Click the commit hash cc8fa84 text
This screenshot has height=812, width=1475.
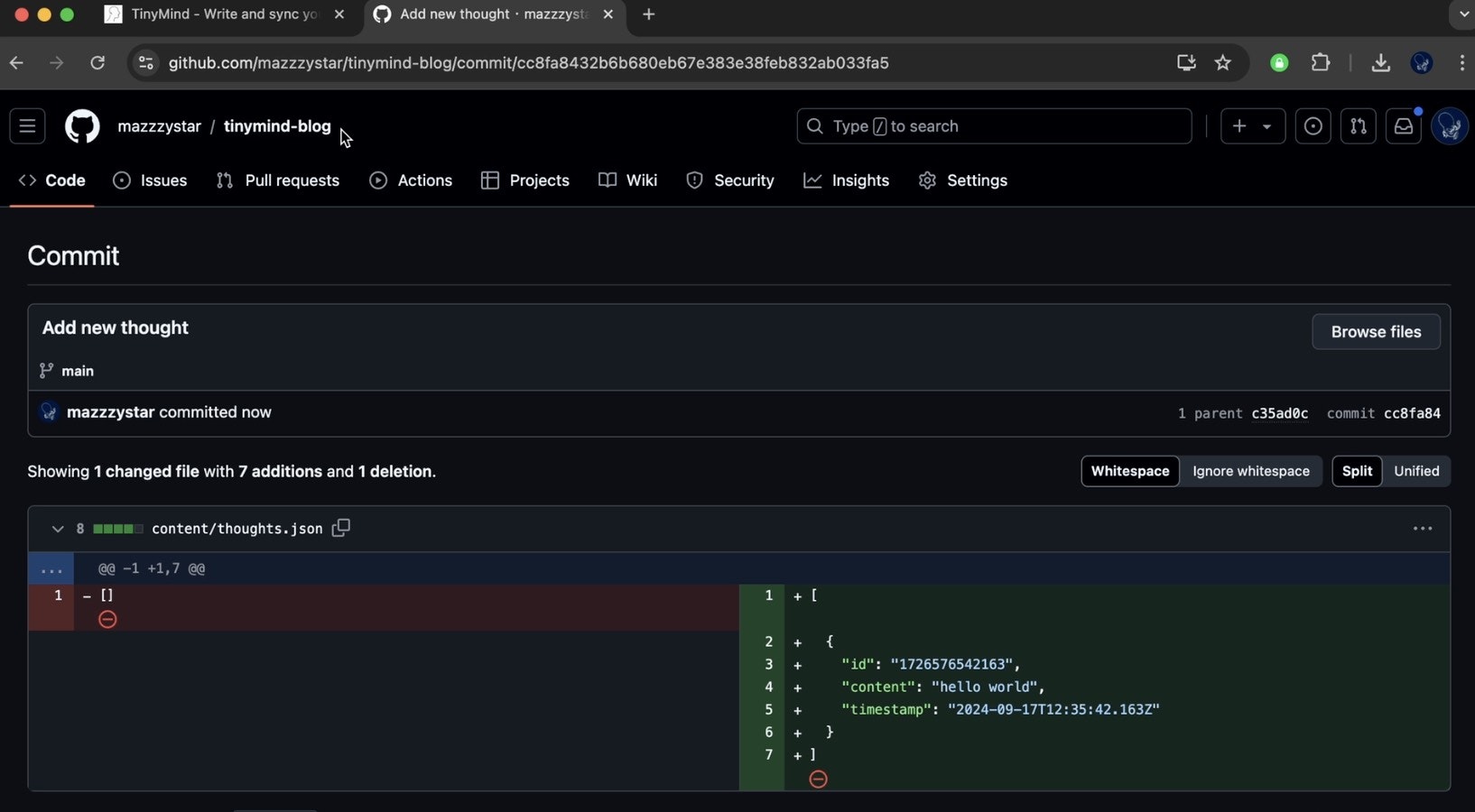[1412, 413]
